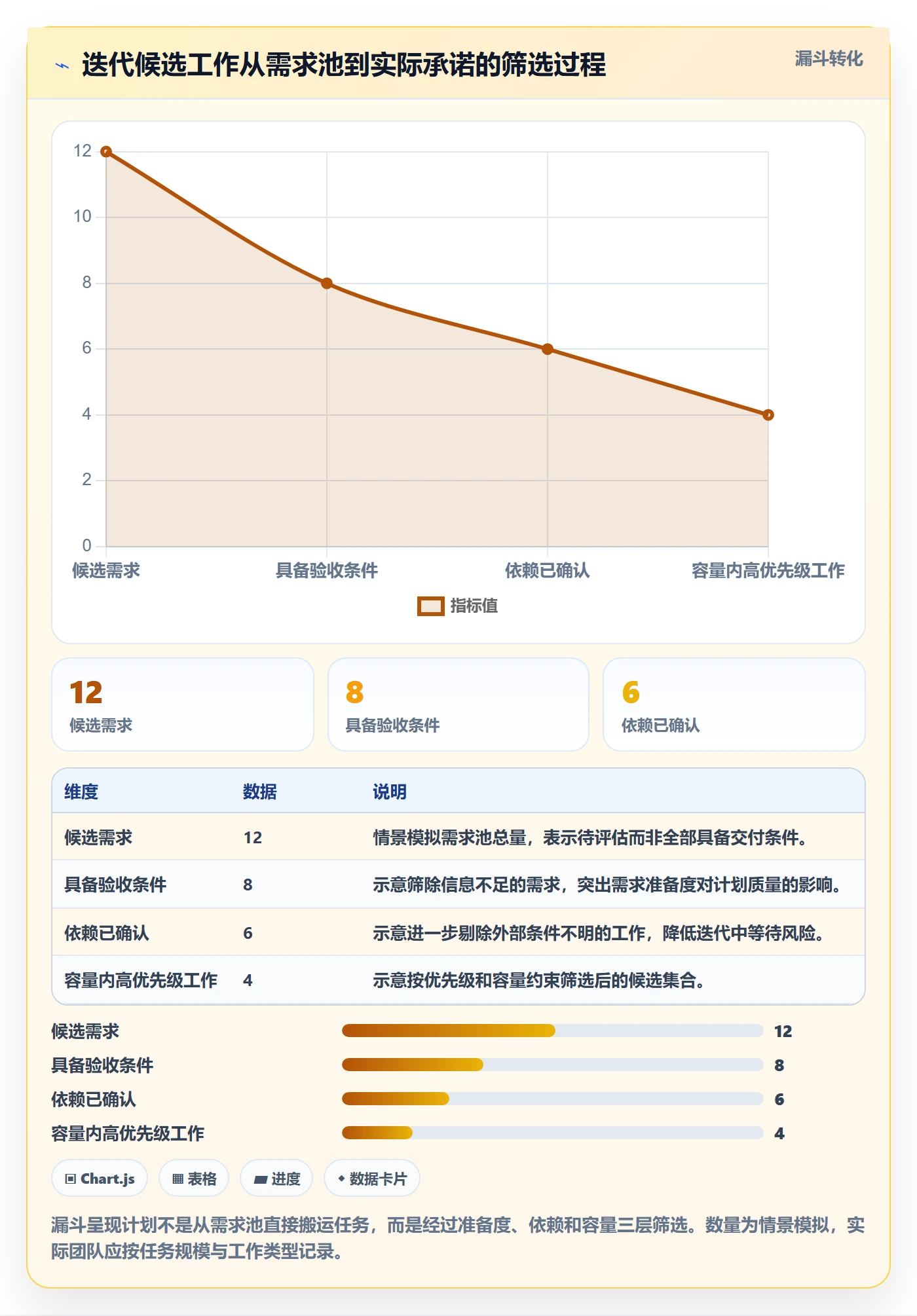The width and height of the screenshot is (917, 1316).
Task: Click the 说明 table column header
Action: tap(390, 792)
